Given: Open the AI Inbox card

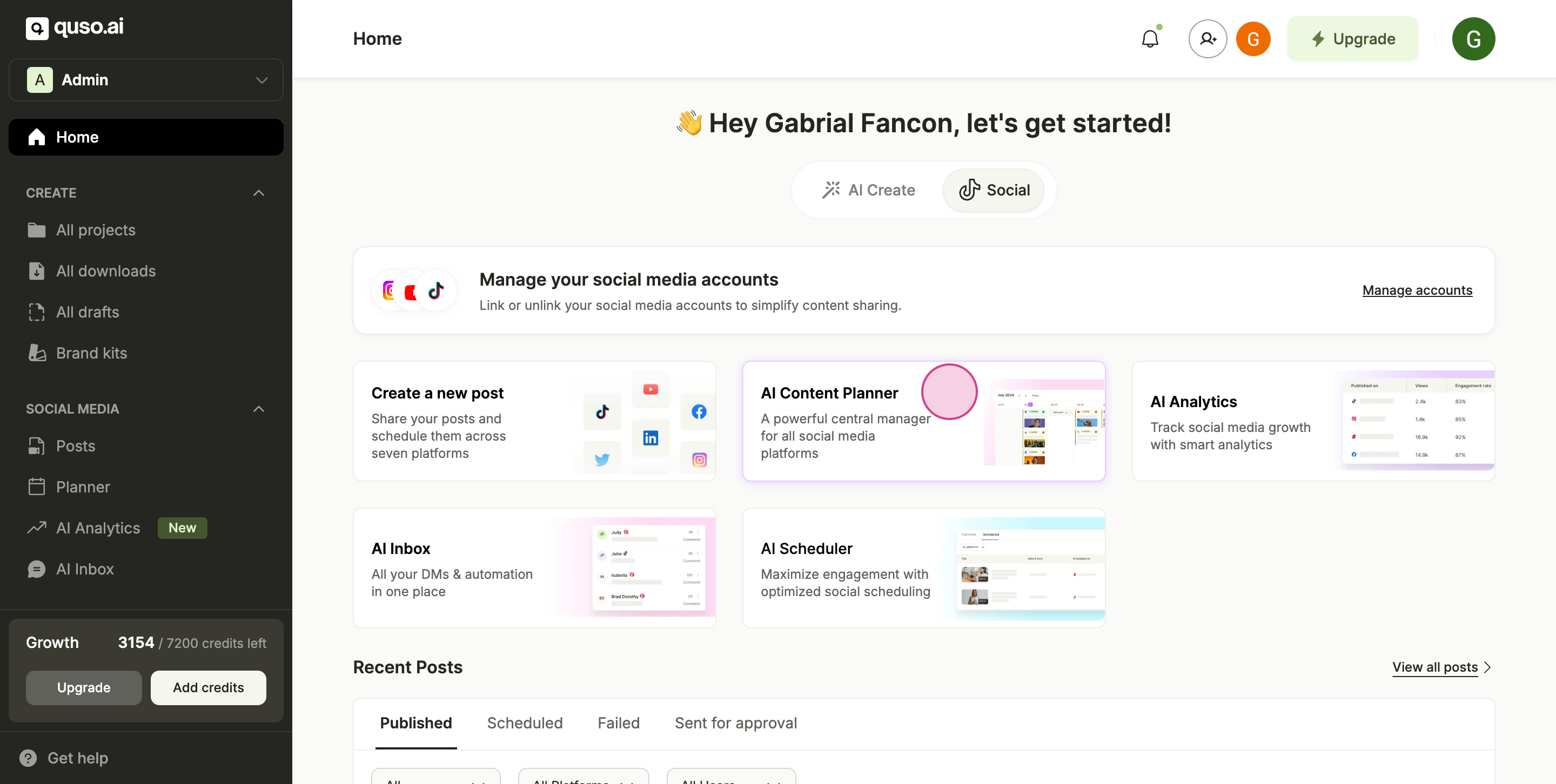Looking at the screenshot, I should (534, 568).
